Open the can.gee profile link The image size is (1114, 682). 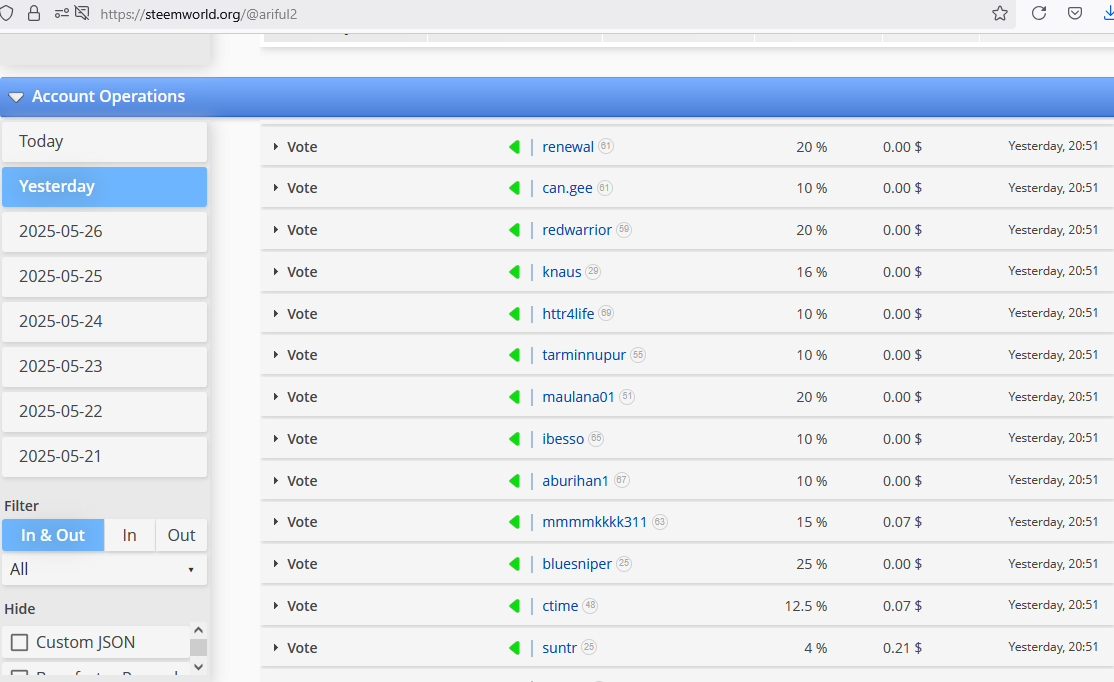pyautogui.click(x=565, y=187)
